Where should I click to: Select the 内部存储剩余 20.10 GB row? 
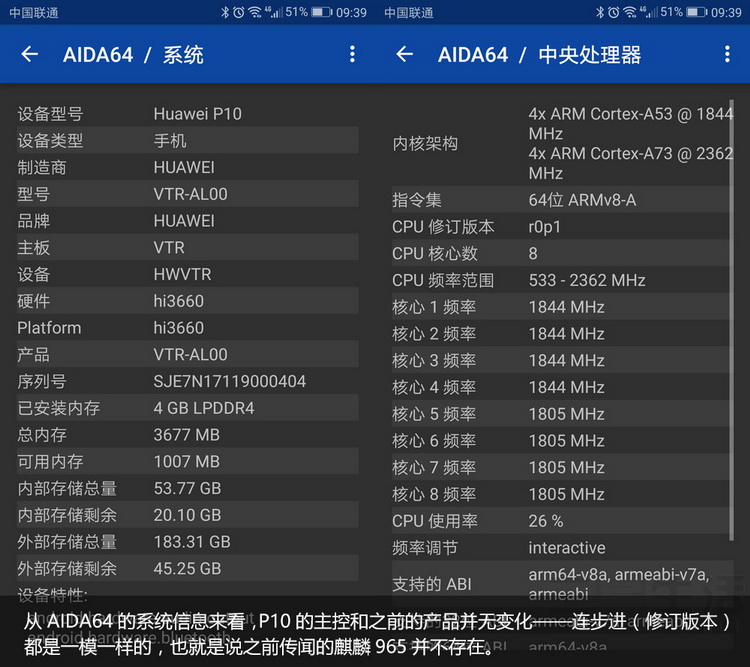tap(188, 515)
